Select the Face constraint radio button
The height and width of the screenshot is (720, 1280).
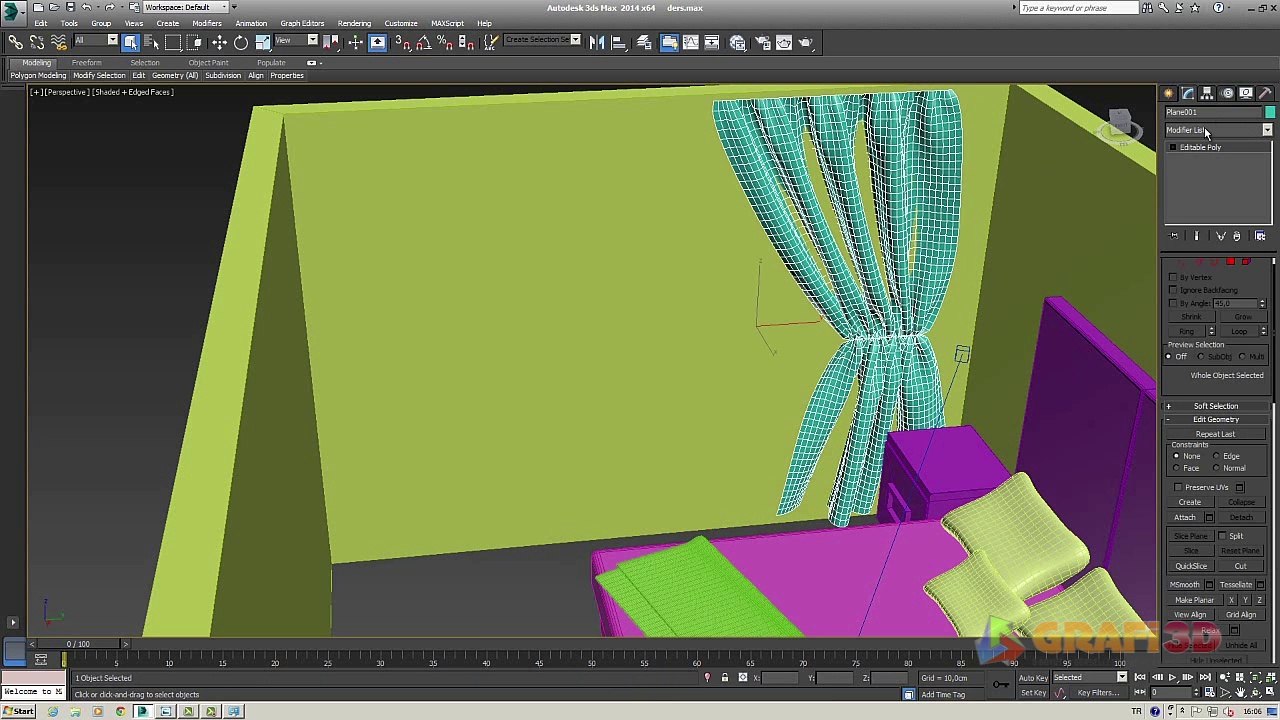point(1176,468)
